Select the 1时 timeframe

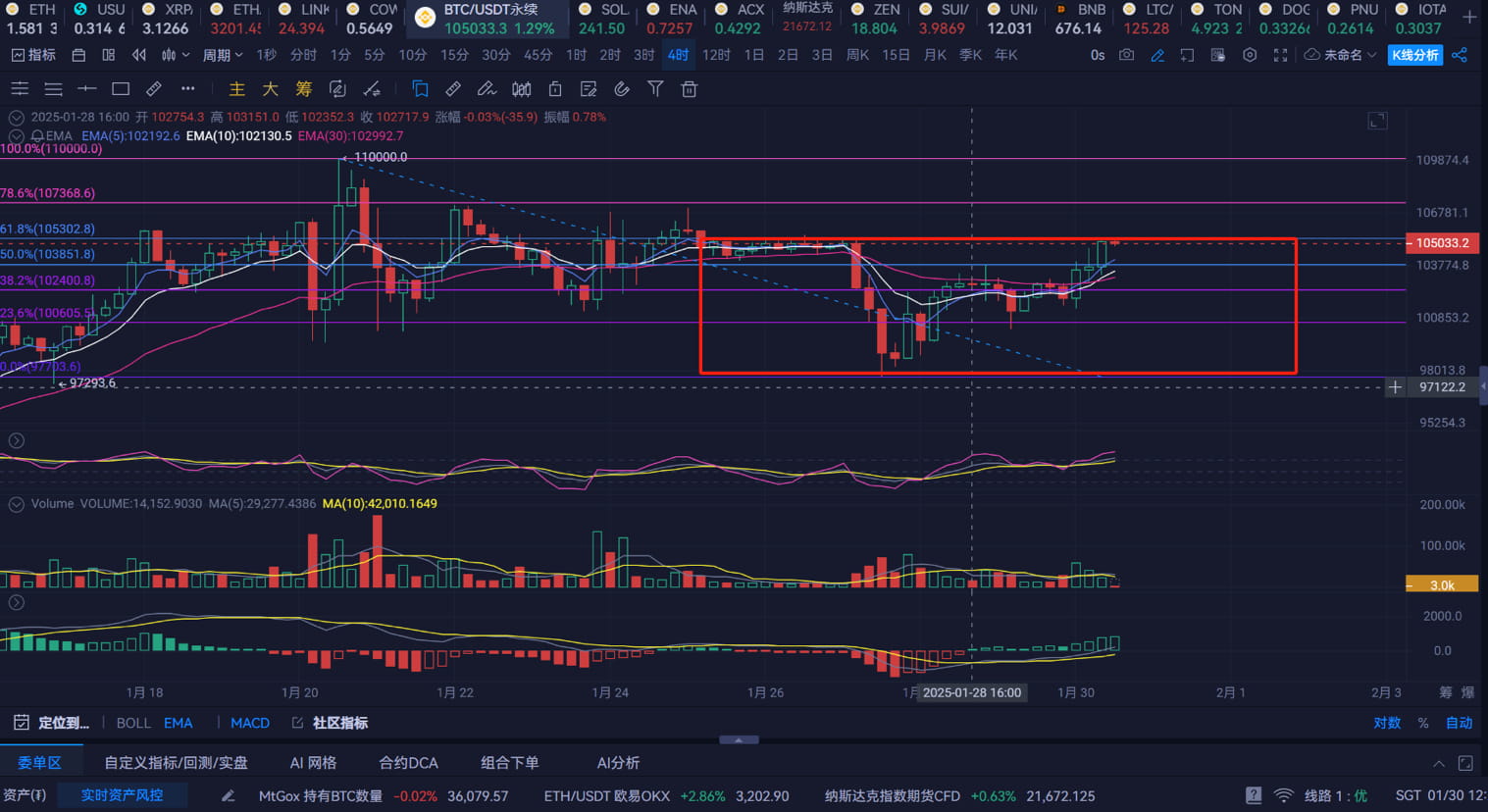point(577,55)
